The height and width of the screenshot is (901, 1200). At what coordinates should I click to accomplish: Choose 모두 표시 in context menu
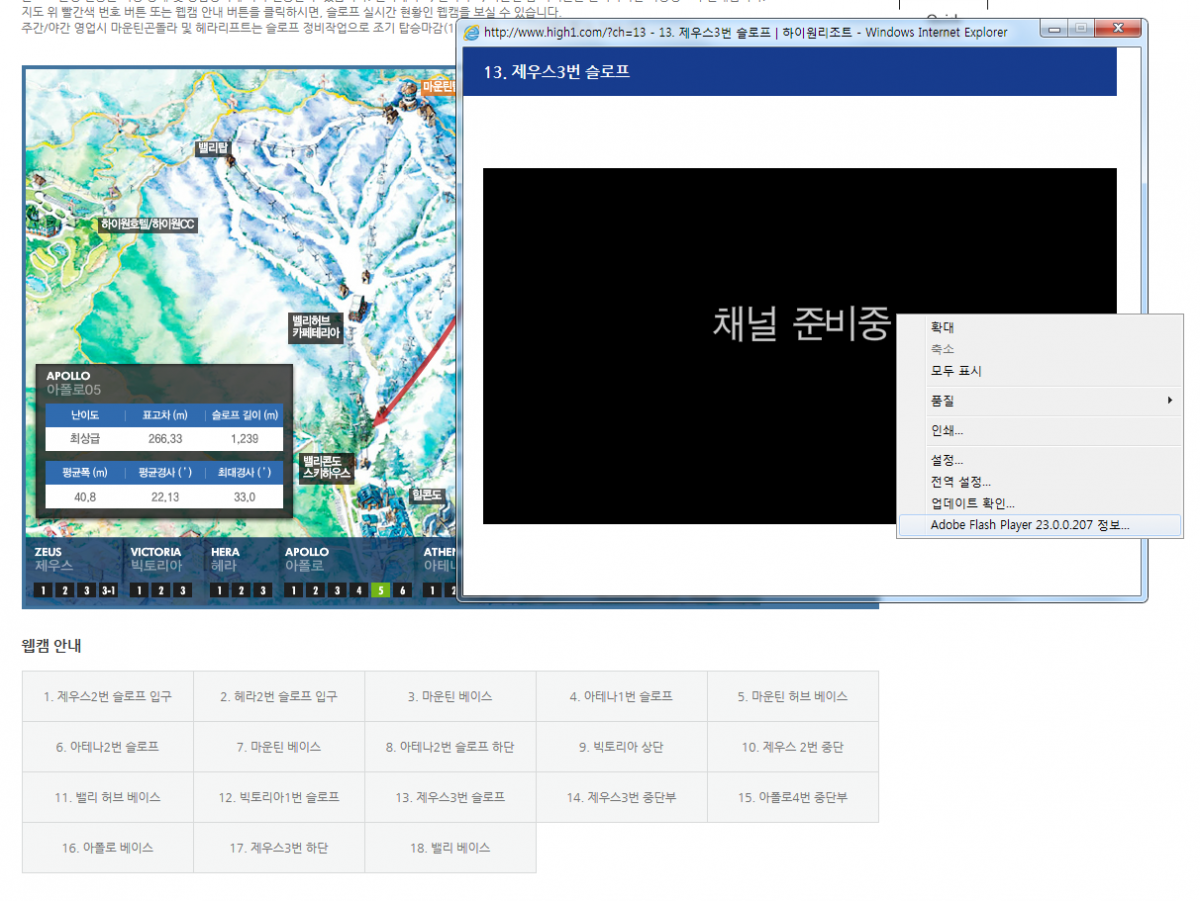pyautogui.click(x=1040, y=371)
